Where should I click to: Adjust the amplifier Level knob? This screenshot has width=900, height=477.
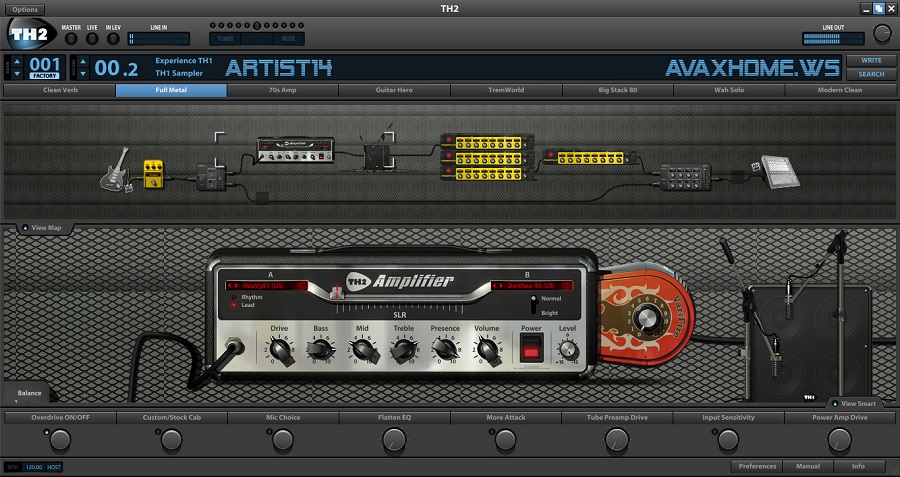point(568,350)
